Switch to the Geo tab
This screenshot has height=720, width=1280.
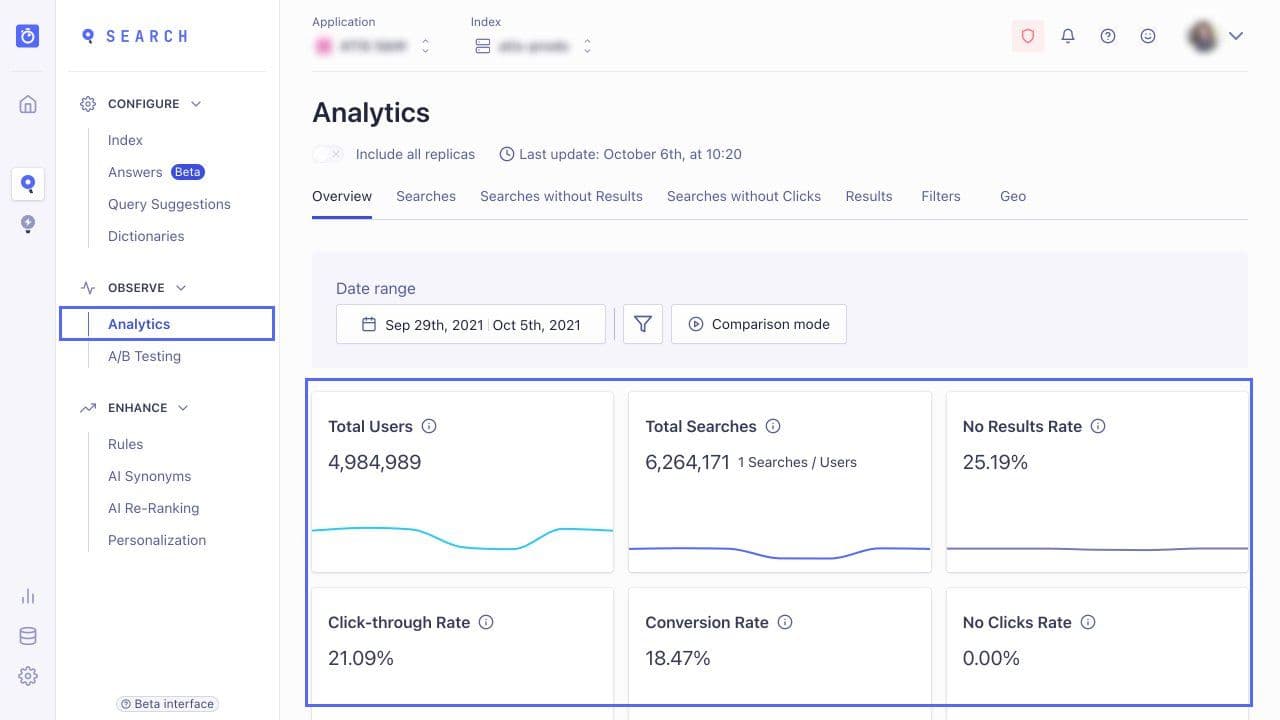1013,196
